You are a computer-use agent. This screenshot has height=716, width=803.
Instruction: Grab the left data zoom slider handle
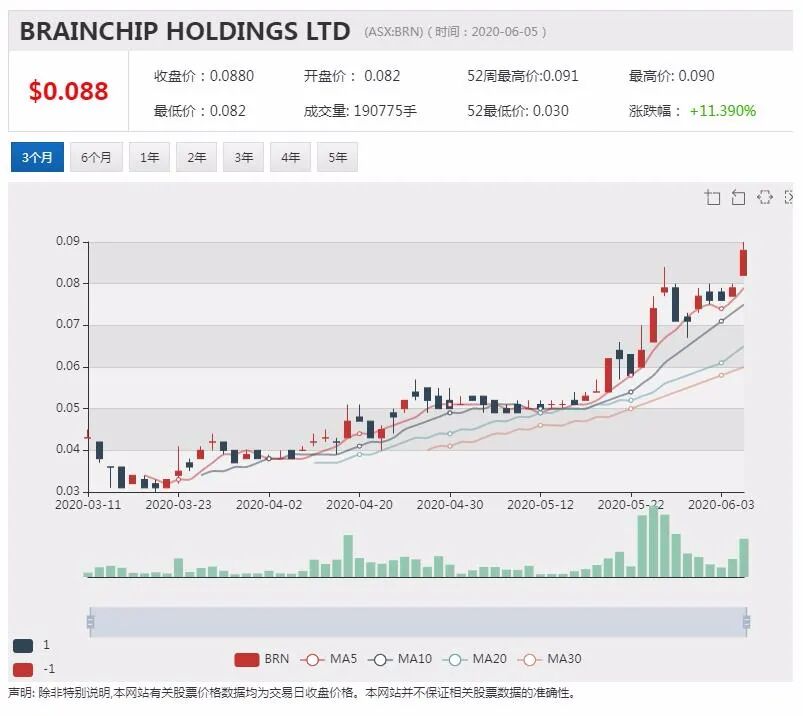[x=91, y=622]
